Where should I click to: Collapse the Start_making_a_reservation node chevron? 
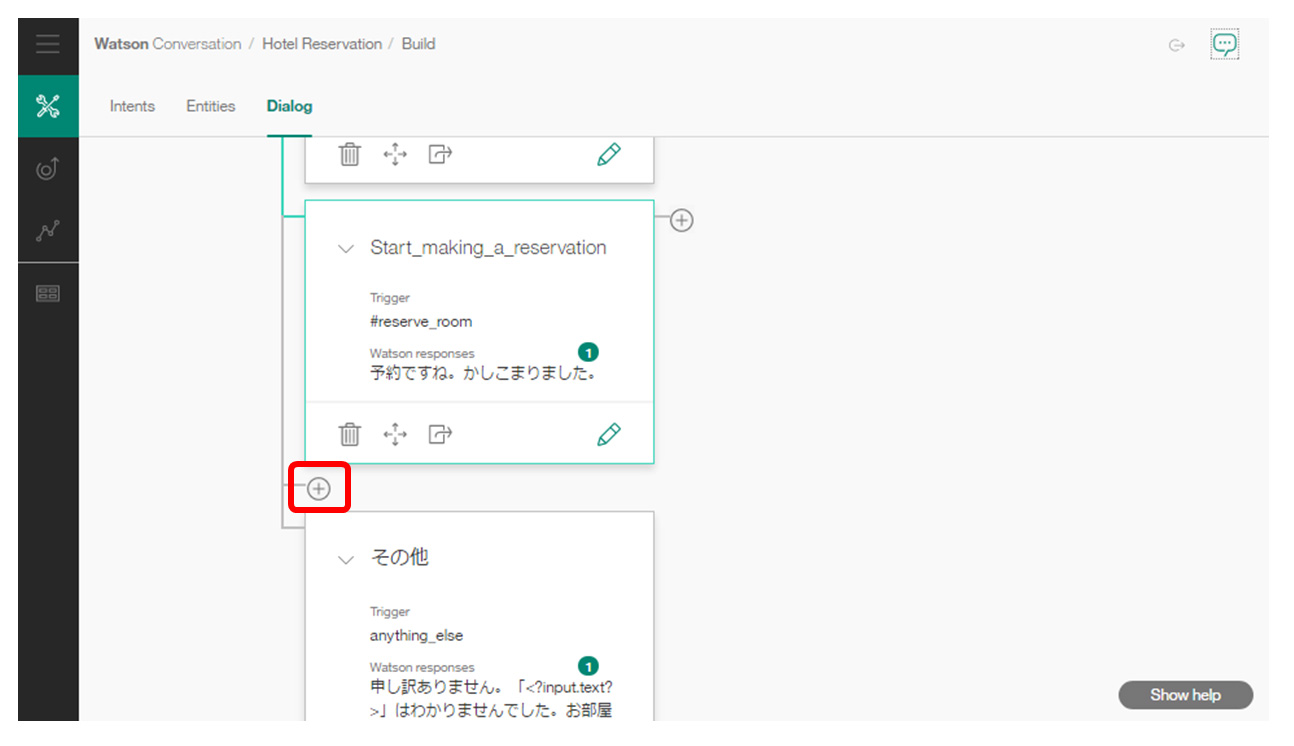click(x=346, y=249)
